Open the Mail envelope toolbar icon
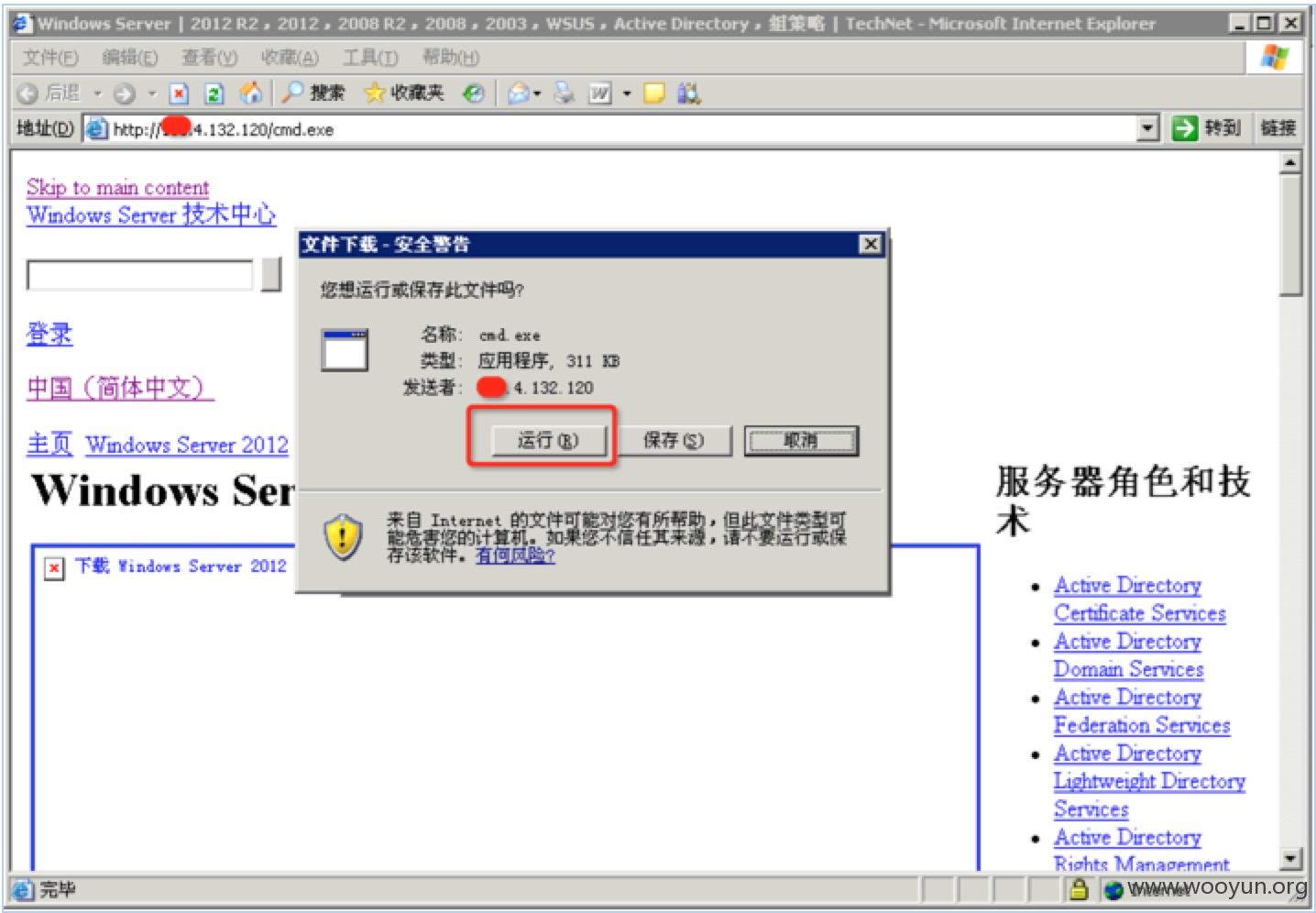The image size is (1316, 913). click(518, 93)
